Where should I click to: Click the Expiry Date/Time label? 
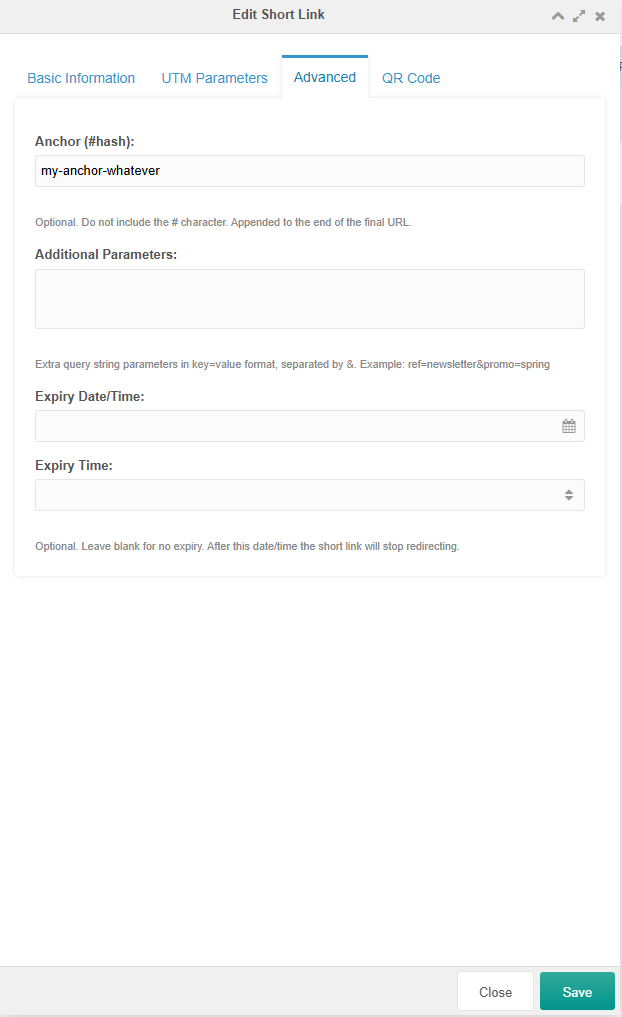[92, 395]
